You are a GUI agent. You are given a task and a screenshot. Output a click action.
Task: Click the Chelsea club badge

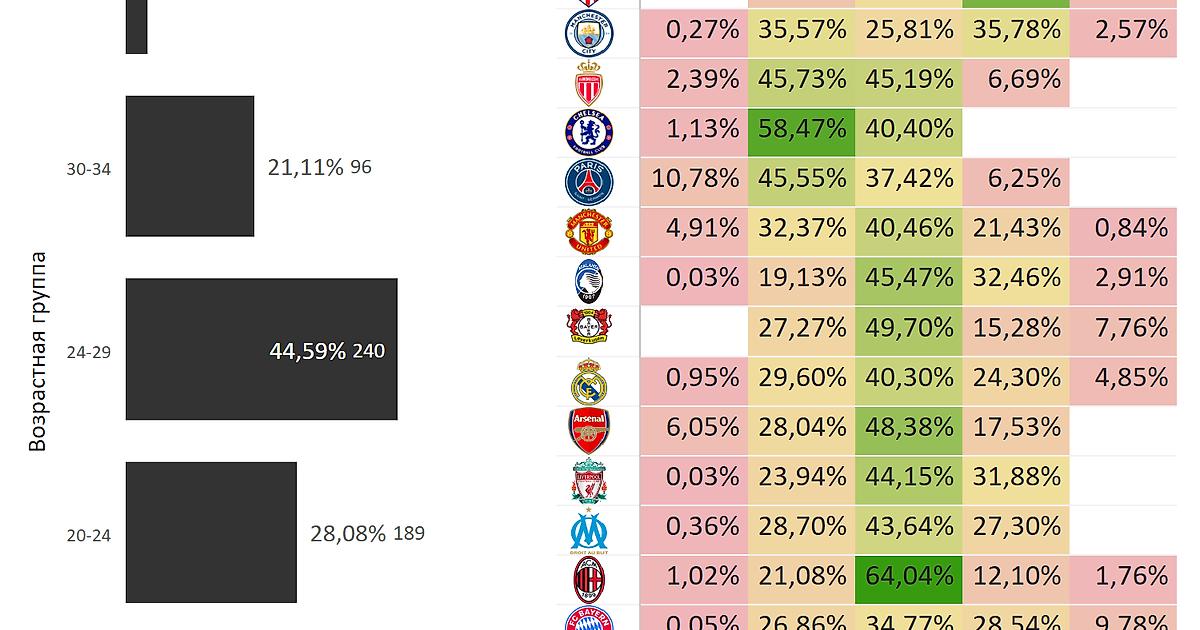588,132
